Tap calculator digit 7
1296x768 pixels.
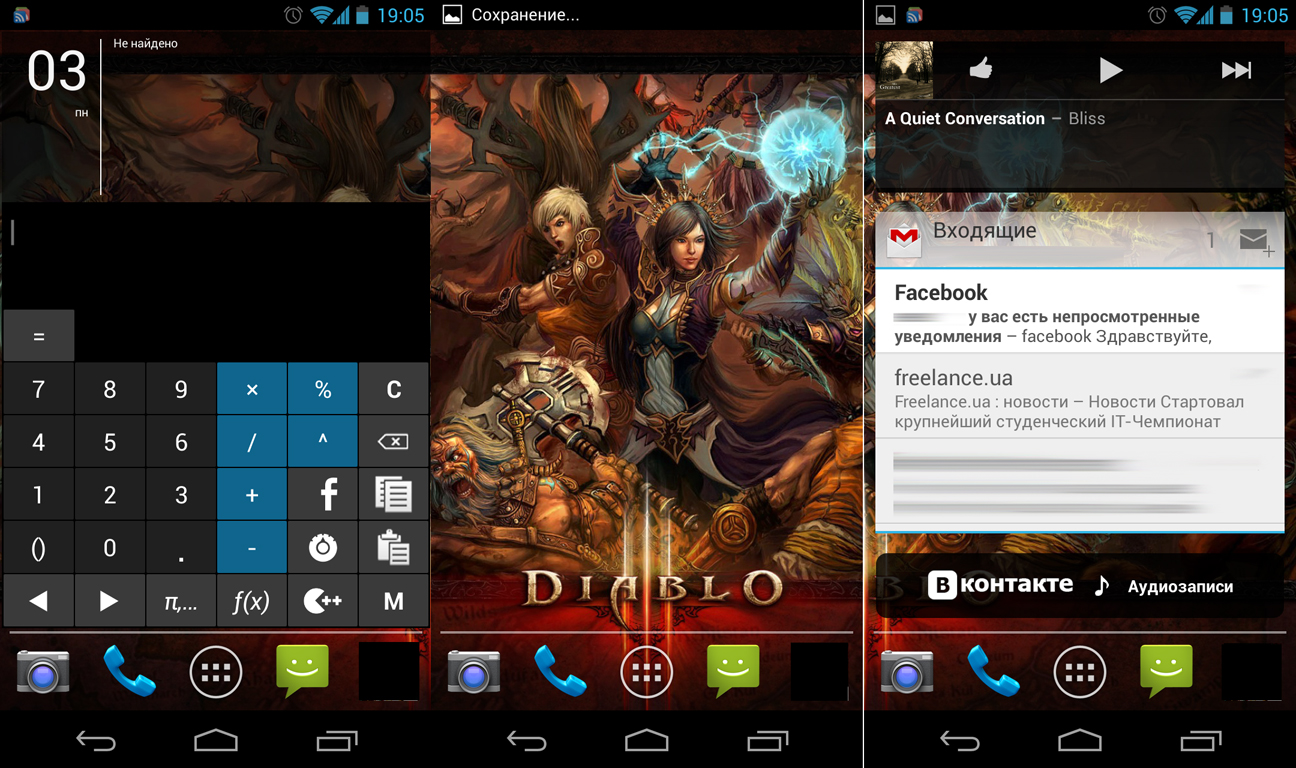(x=38, y=389)
